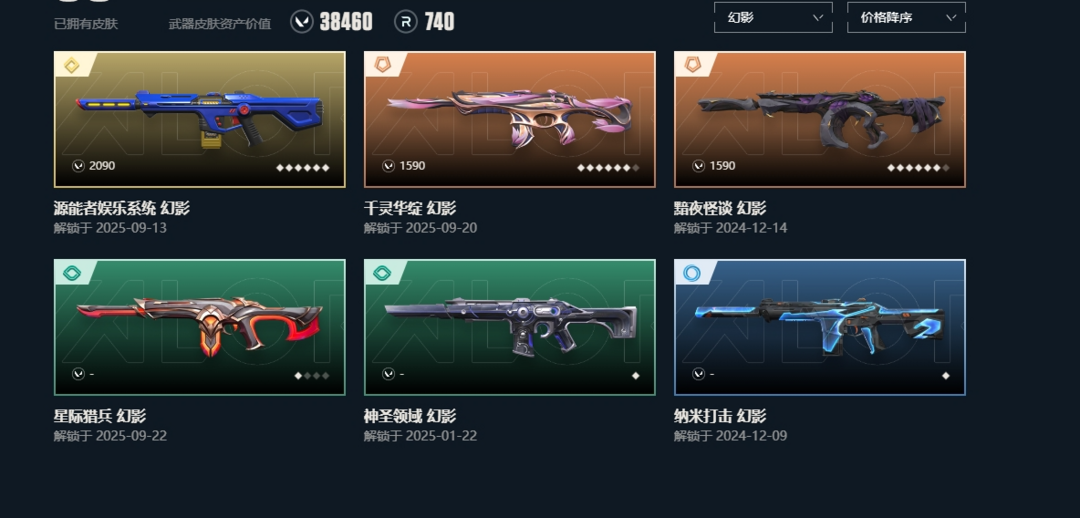Click the Radianite icon beside 740
This screenshot has height=518, width=1080.
coord(406,22)
